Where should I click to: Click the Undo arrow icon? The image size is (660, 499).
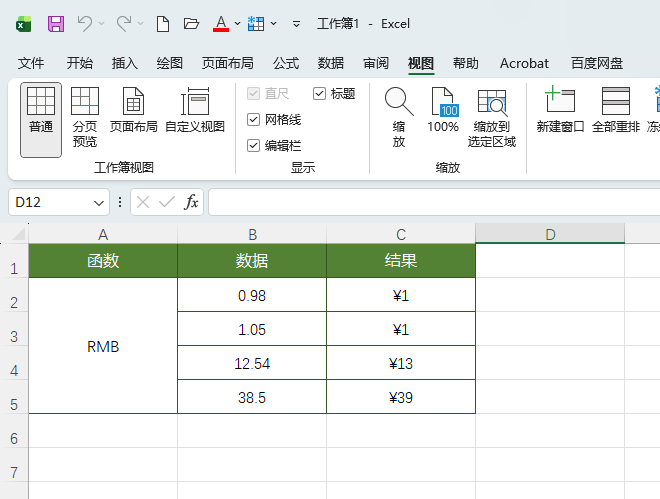(85, 24)
